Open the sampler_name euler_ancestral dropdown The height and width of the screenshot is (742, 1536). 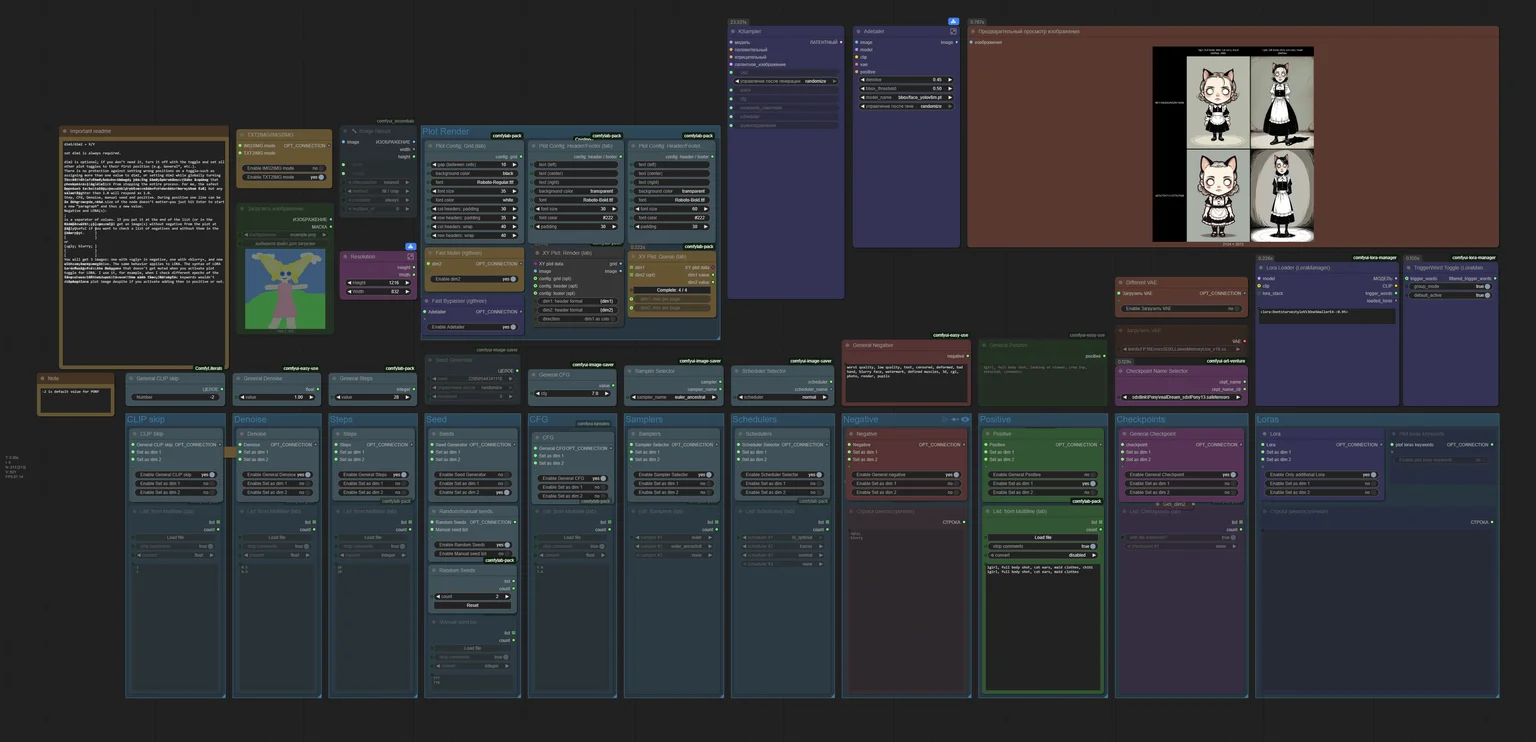(x=673, y=397)
